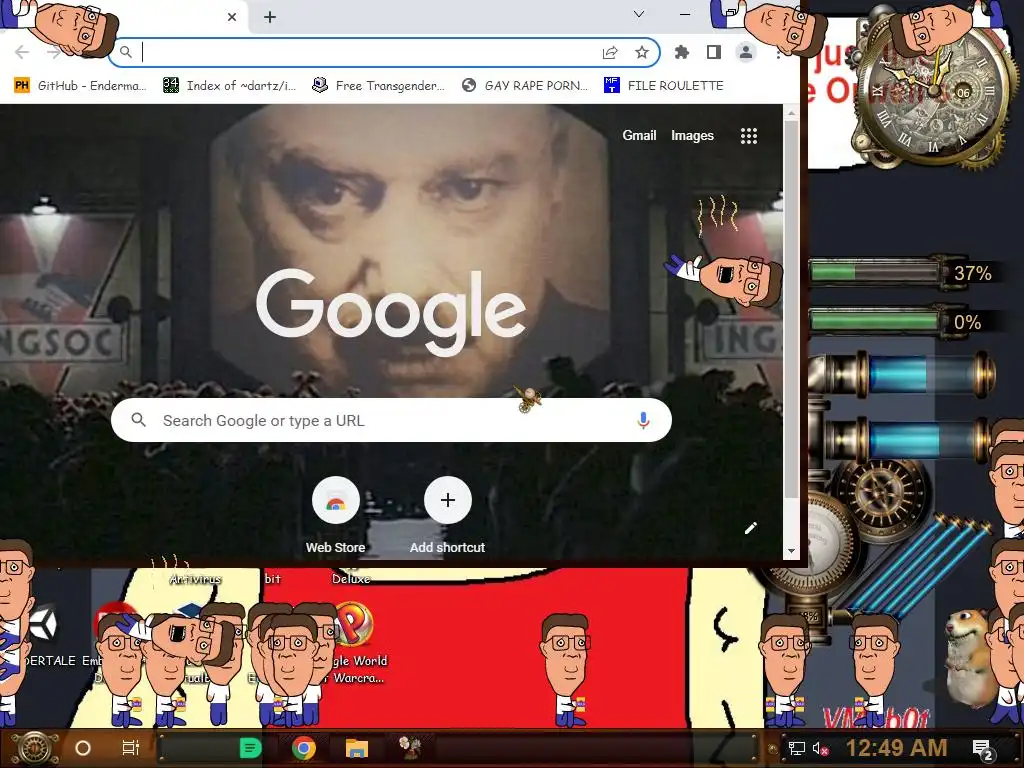Open the Index of ~dartz bookmark

click(229, 86)
